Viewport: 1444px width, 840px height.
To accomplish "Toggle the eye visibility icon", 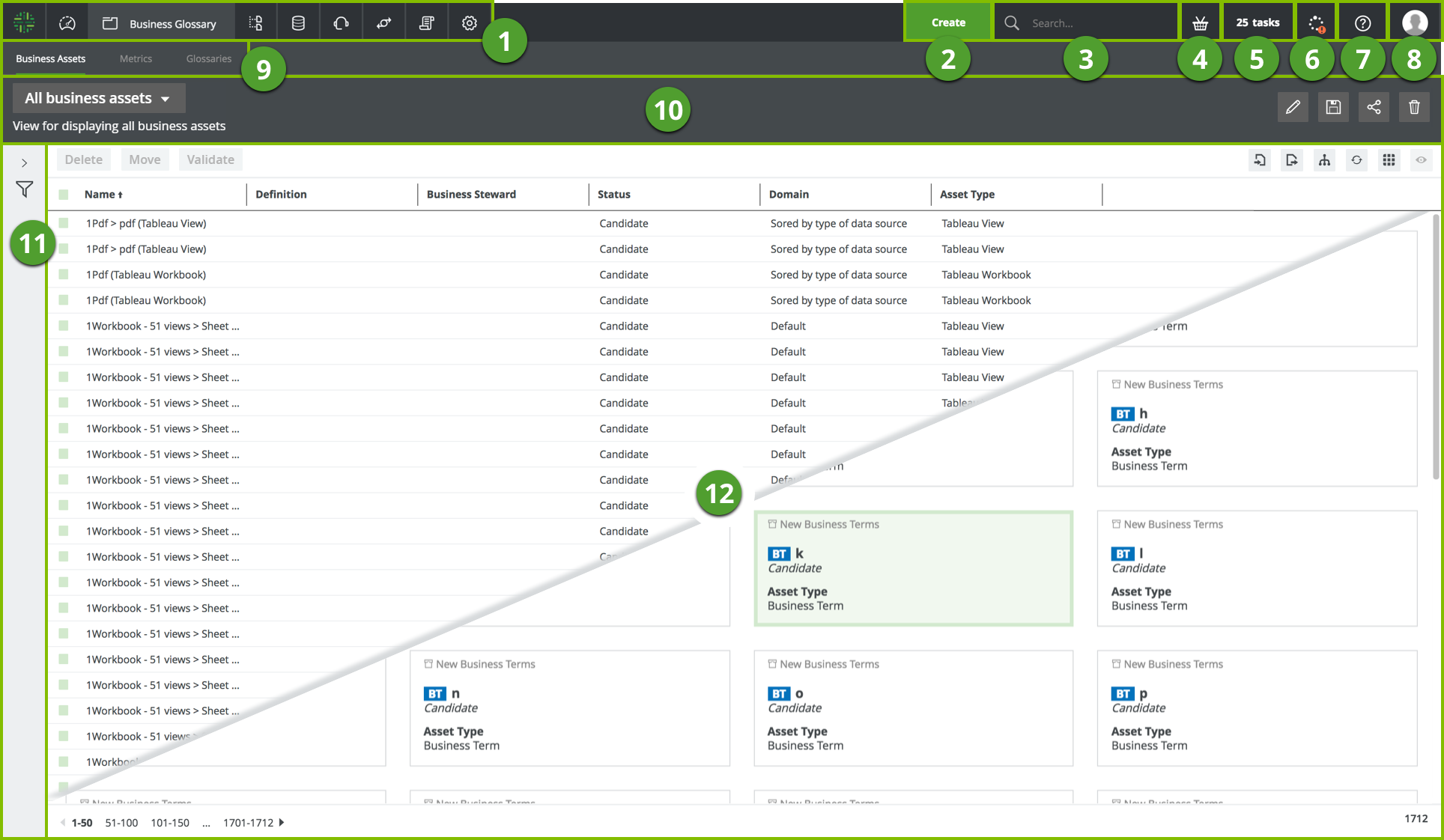I will pos(1421,160).
